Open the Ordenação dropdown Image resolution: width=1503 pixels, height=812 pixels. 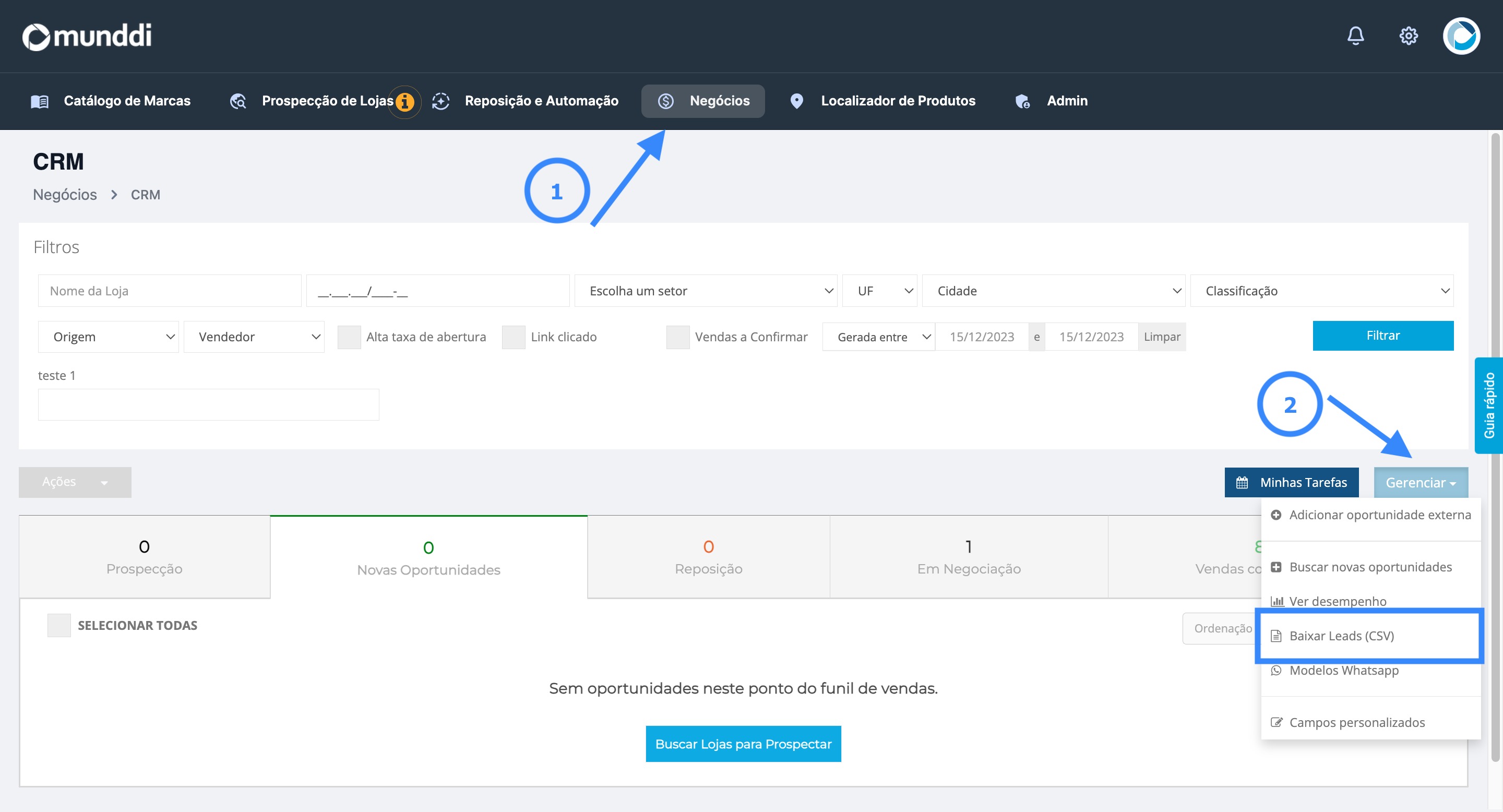click(x=1222, y=628)
